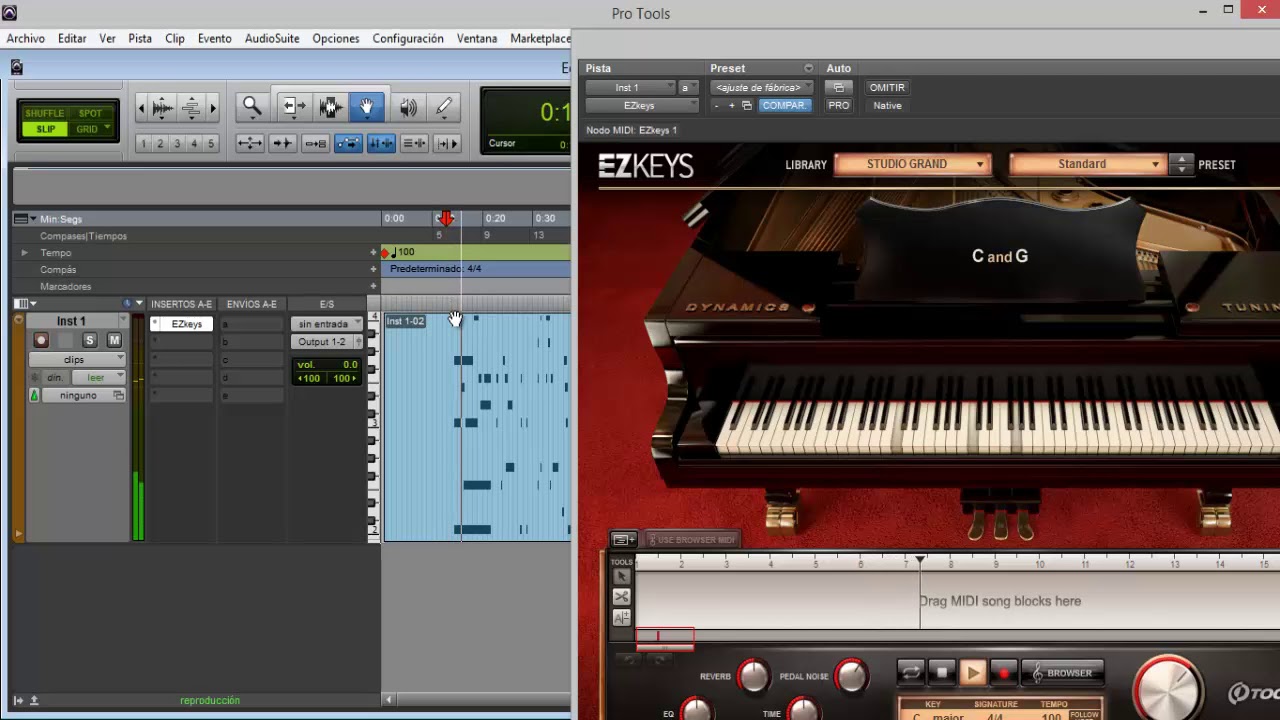Click zoom preset 5 button
The image size is (1280, 720).
click(210, 144)
